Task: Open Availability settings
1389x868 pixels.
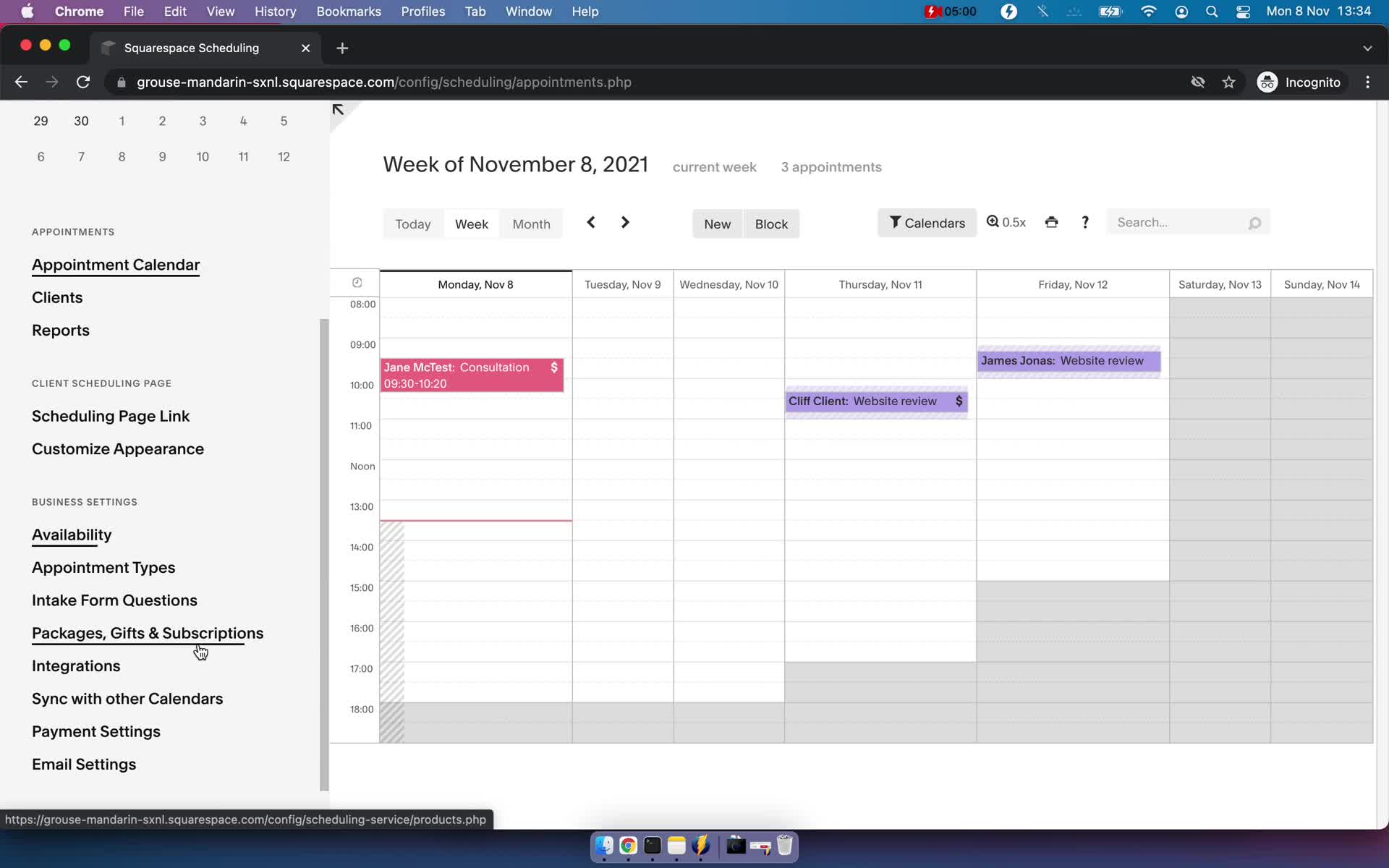Action: (x=72, y=535)
